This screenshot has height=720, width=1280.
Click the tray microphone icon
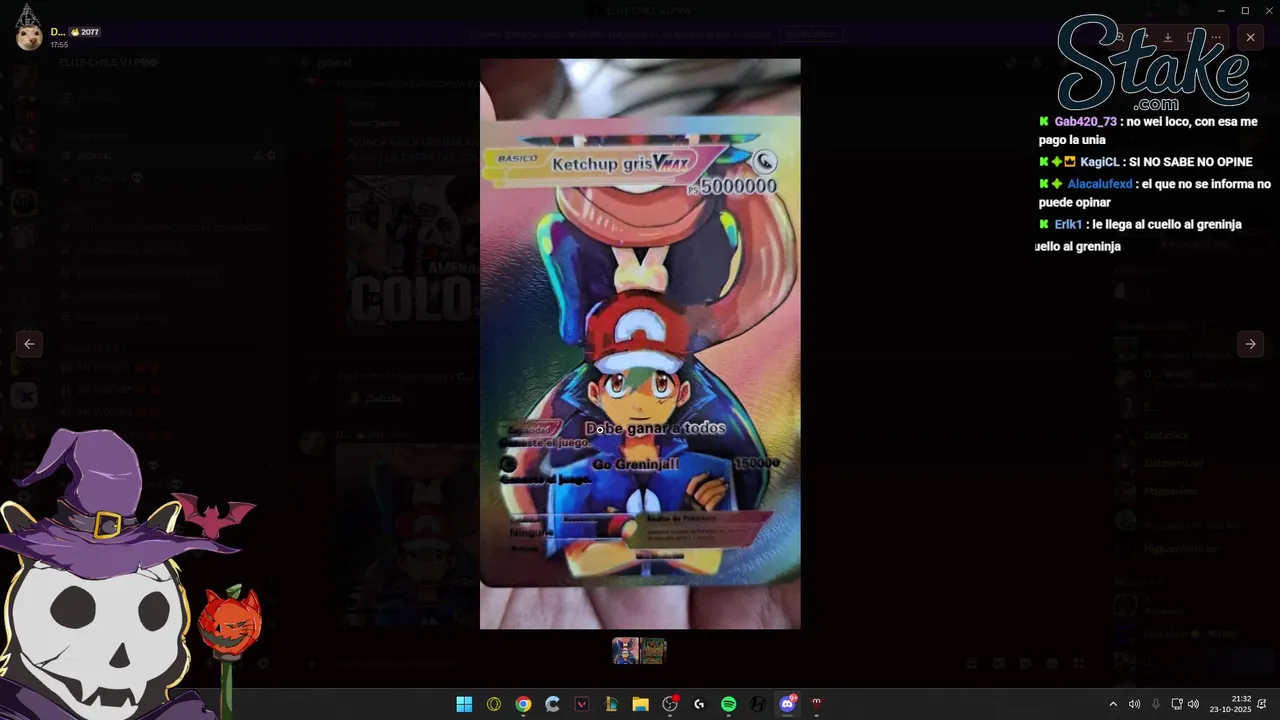click(1156, 704)
